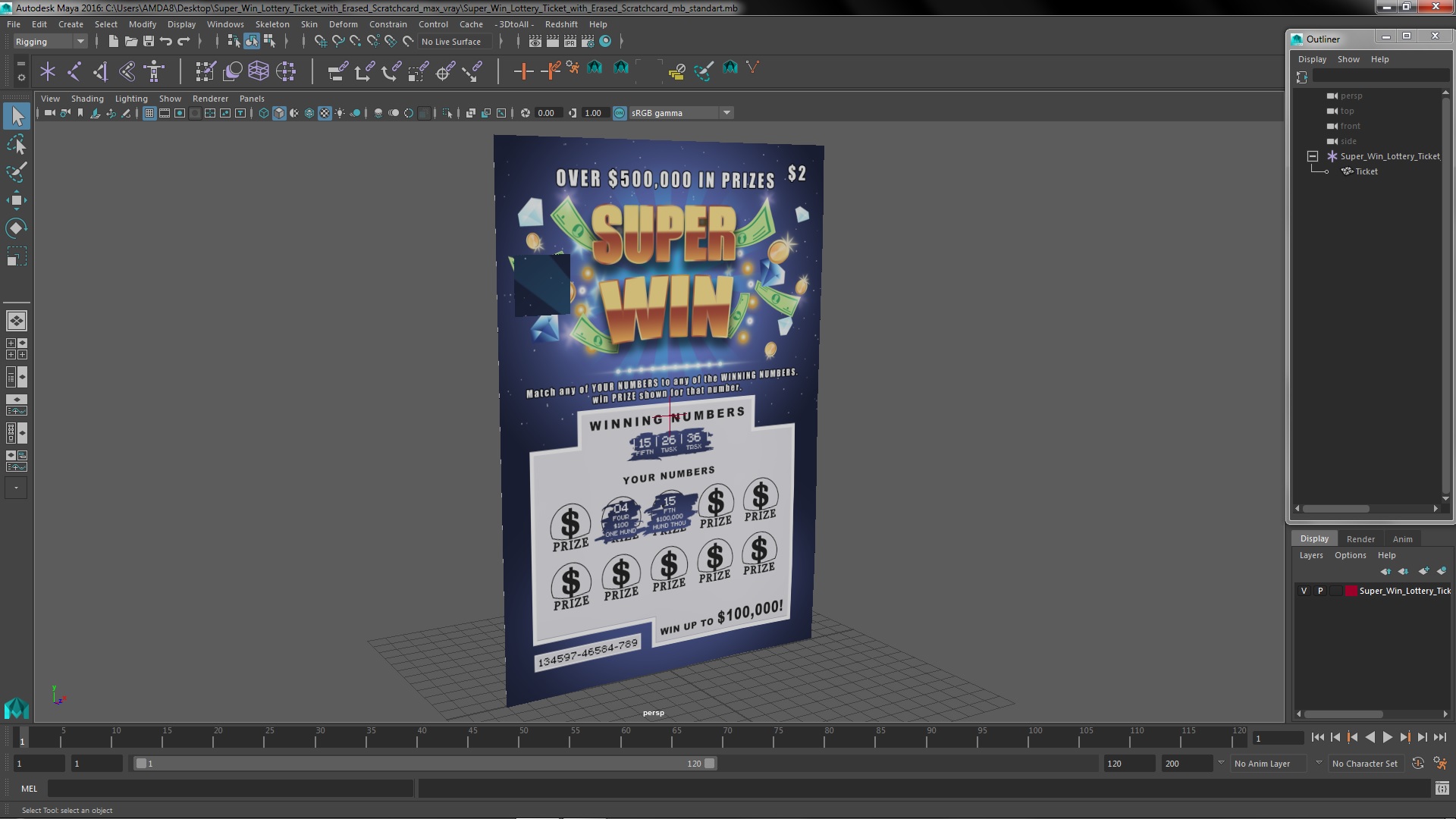Screen dimensions: 1456x819
Task: Click the Create Cluster shelf icon
Action: click(x=286, y=71)
